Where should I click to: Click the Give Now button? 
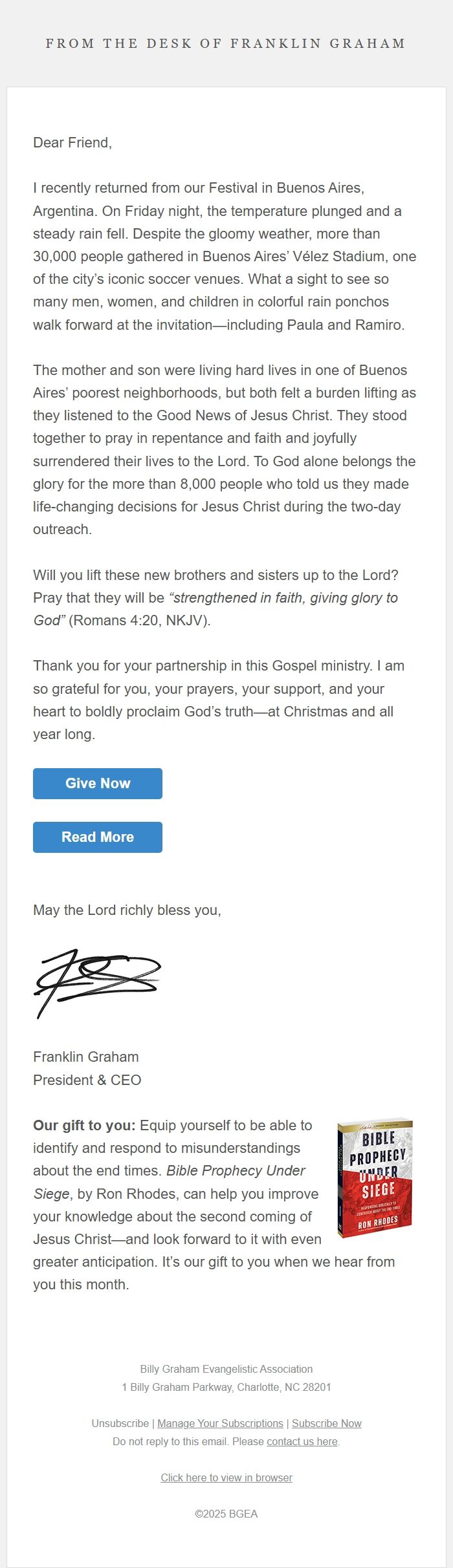click(97, 783)
